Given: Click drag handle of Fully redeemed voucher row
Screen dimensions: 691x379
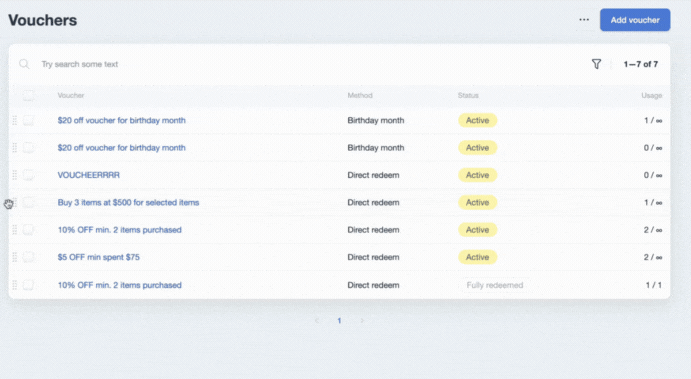Looking at the screenshot, I should (15, 285).
